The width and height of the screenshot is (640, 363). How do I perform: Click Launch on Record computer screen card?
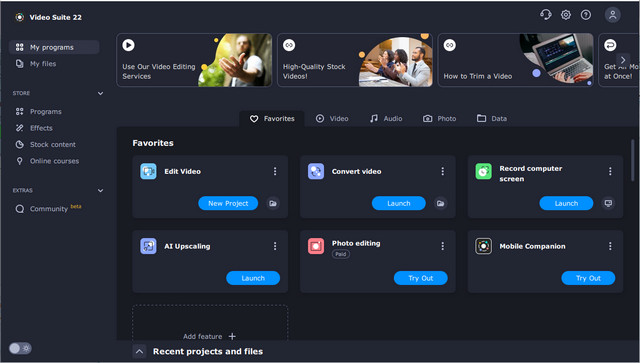pyautogui.click(x=567, y=203)
